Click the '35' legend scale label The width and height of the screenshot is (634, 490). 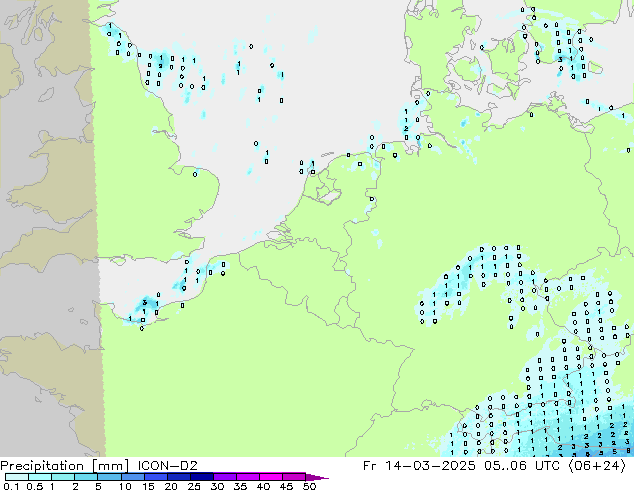point(240,486)
